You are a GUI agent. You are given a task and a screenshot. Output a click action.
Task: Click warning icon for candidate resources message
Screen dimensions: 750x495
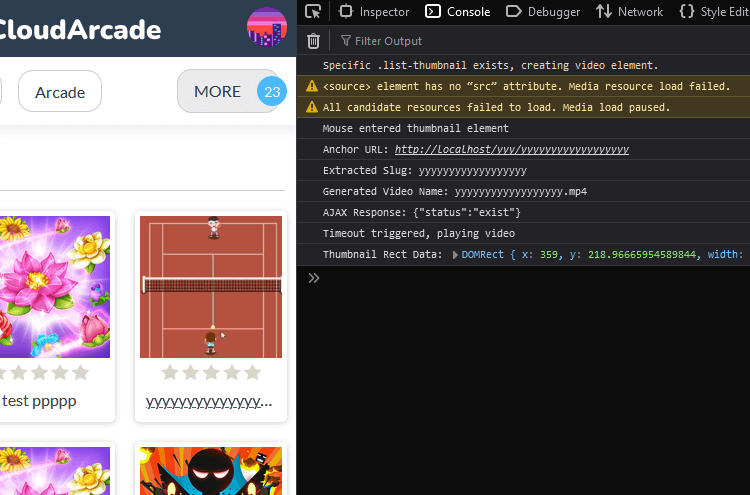[312, 107]
